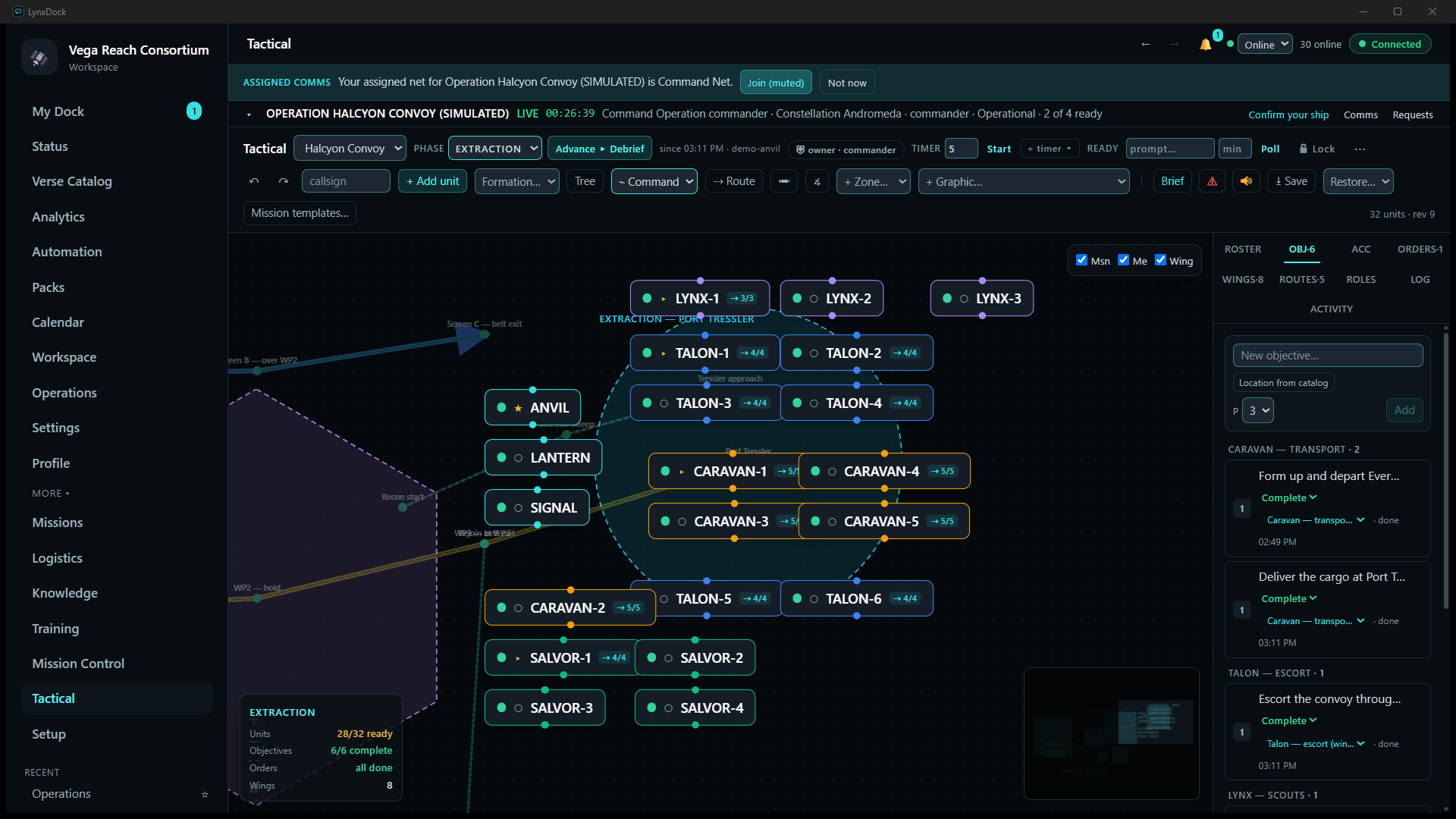Open the + Zone dropdown
Image resolution: width=1456 pixels, height=819 pixels.
(x=874, y=181)
